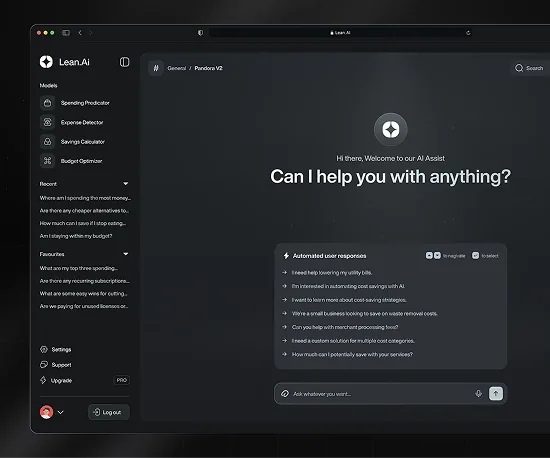Open favourite 'Are we paying for unused licenses'
550x458 pixels.
tap(84, 306)
